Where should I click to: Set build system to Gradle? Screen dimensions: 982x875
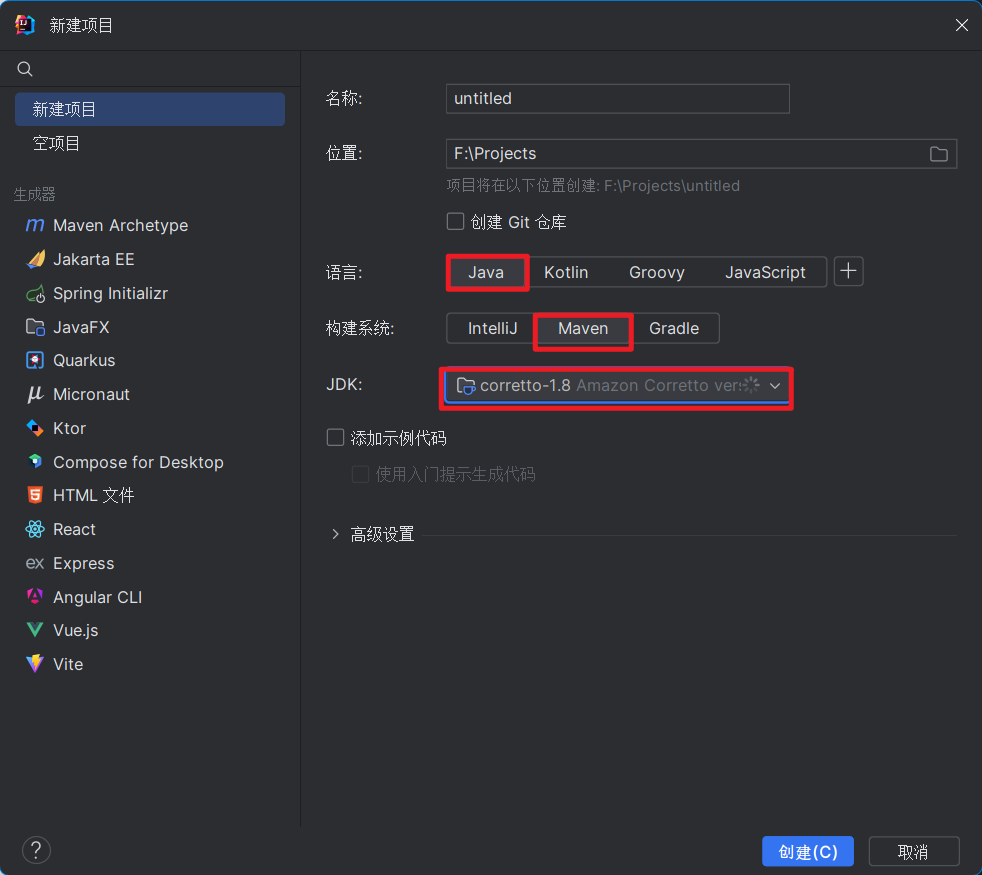click(x=674, y=328)
